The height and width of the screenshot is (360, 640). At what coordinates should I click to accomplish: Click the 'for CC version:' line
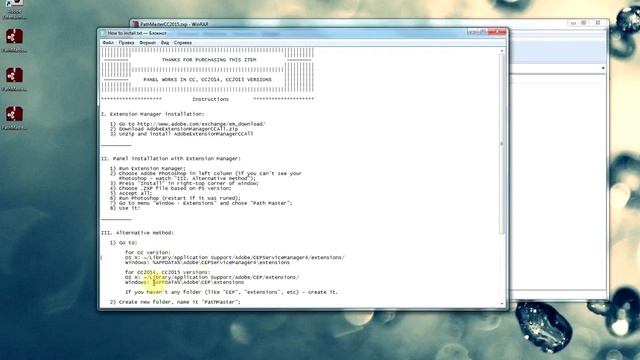[x=148, y=252]
